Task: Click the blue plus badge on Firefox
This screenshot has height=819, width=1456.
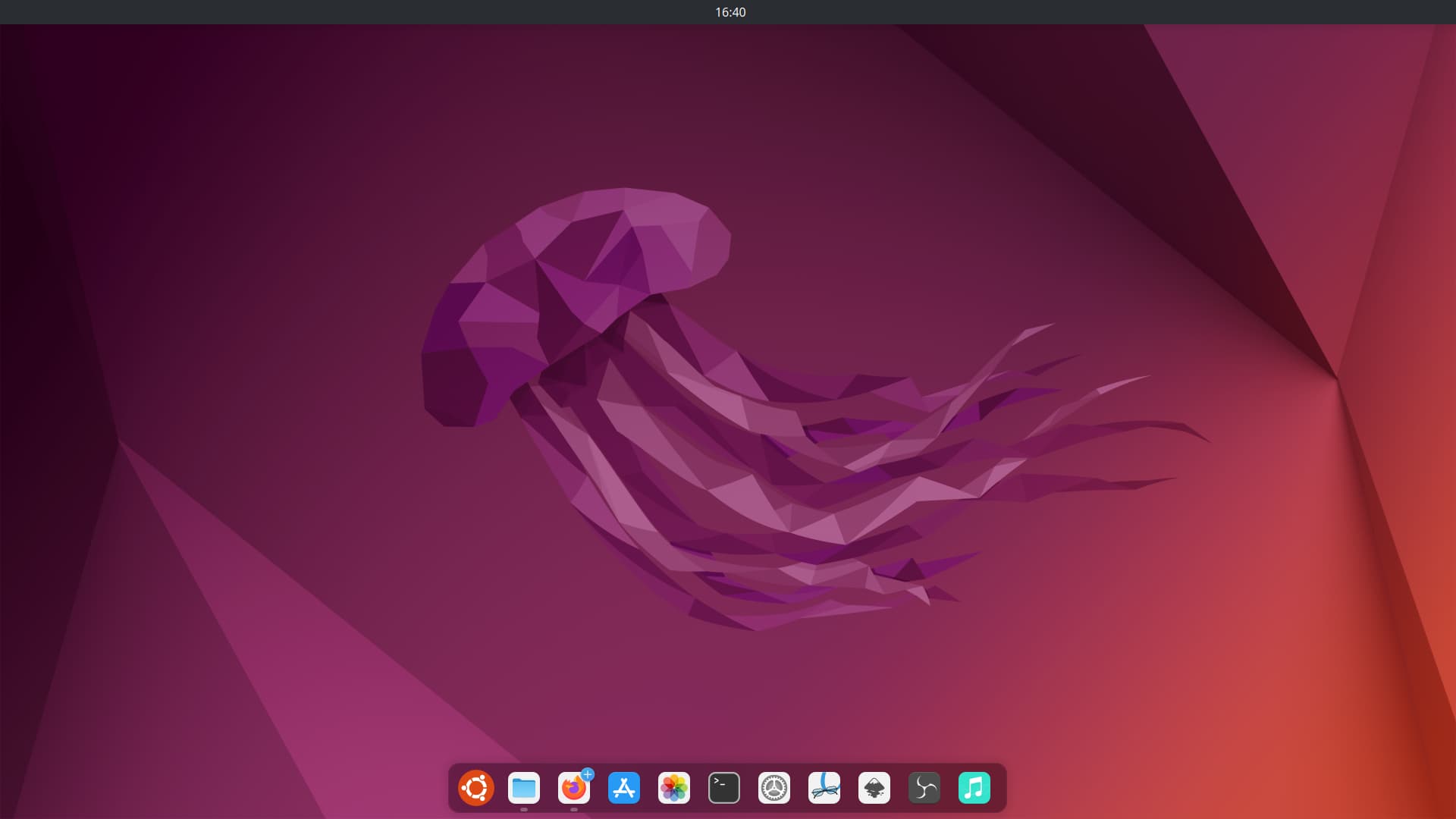Action: (x=588, y=774)
